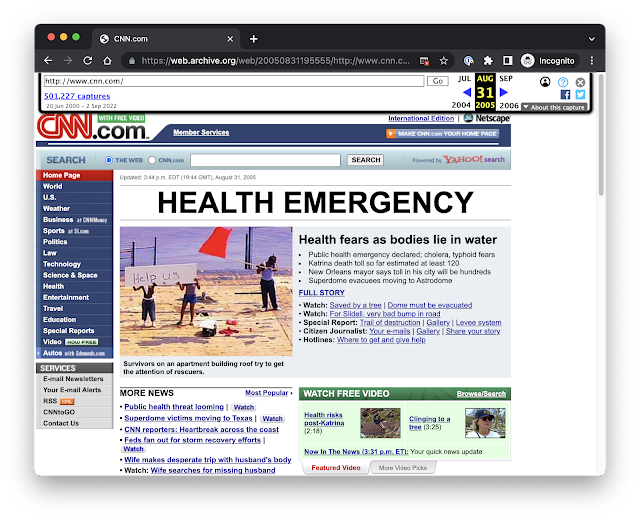Click the browser forward arrow
Image resolution: width=640 pixels, height=521 pixels.
68,61
